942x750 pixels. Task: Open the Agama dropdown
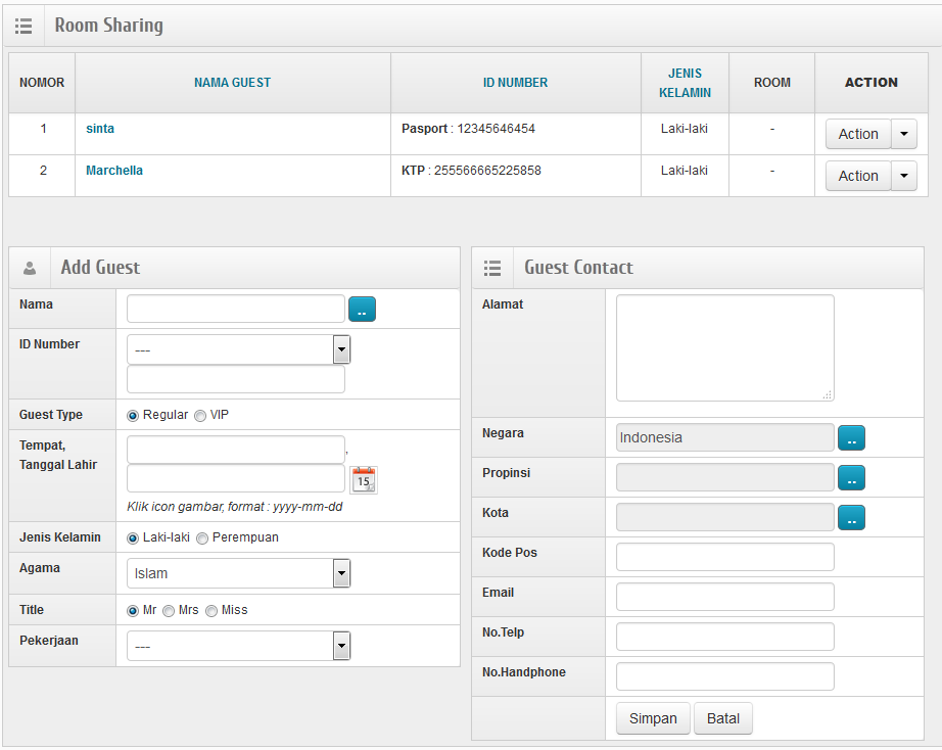pos(341,573)
